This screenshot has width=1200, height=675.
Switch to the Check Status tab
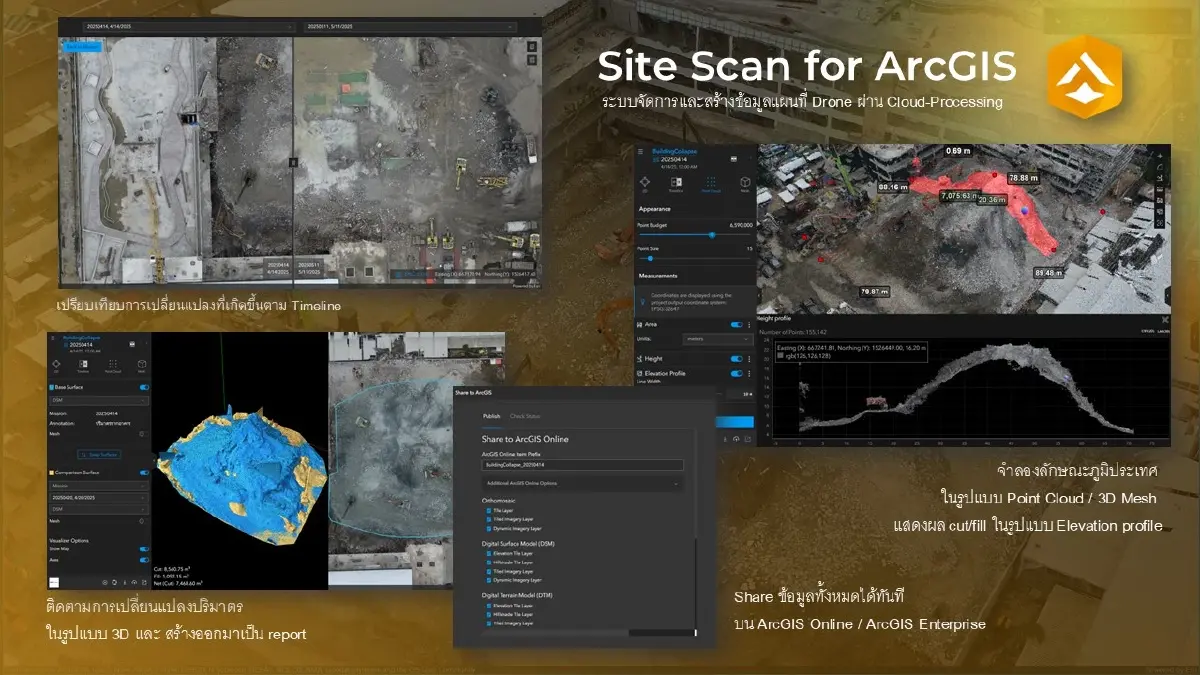526,416
